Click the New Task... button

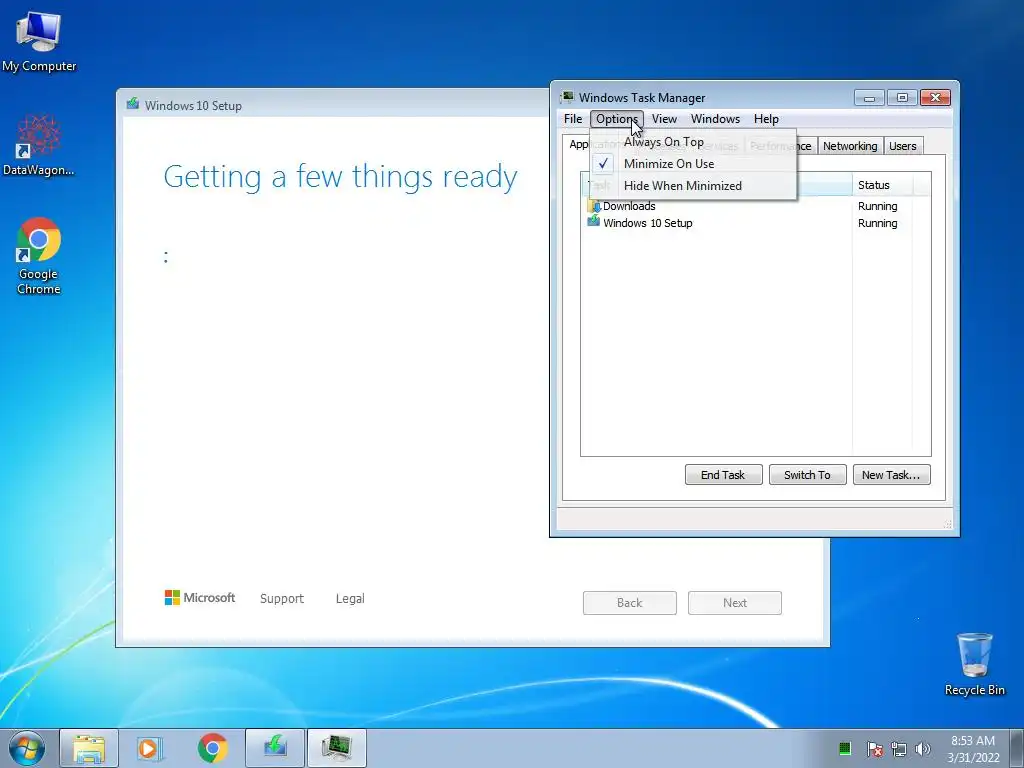click(891, 475)
